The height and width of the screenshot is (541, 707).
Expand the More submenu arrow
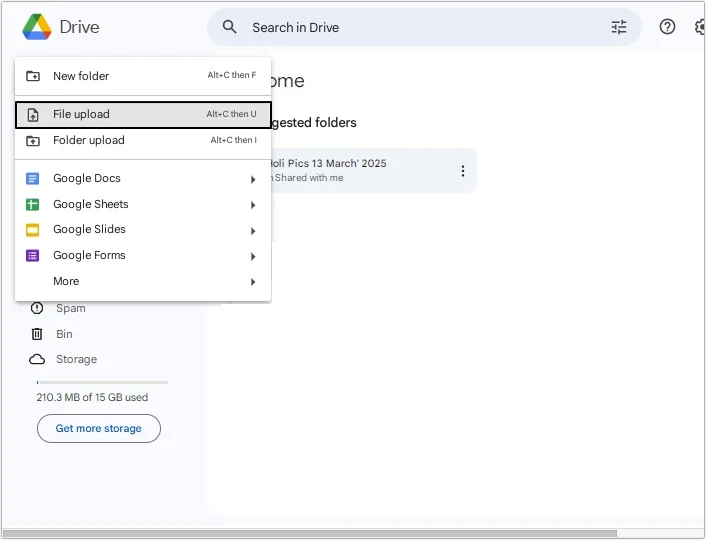(253, 282)
